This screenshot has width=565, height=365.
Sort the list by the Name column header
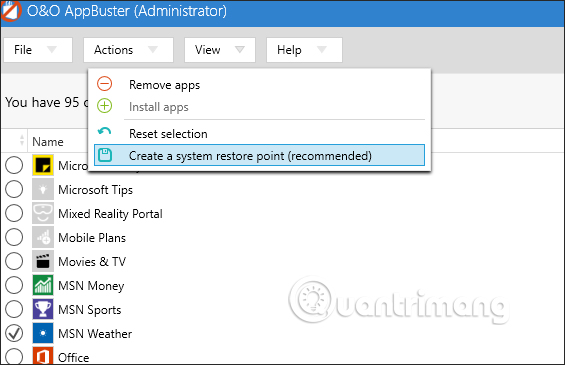48,142
